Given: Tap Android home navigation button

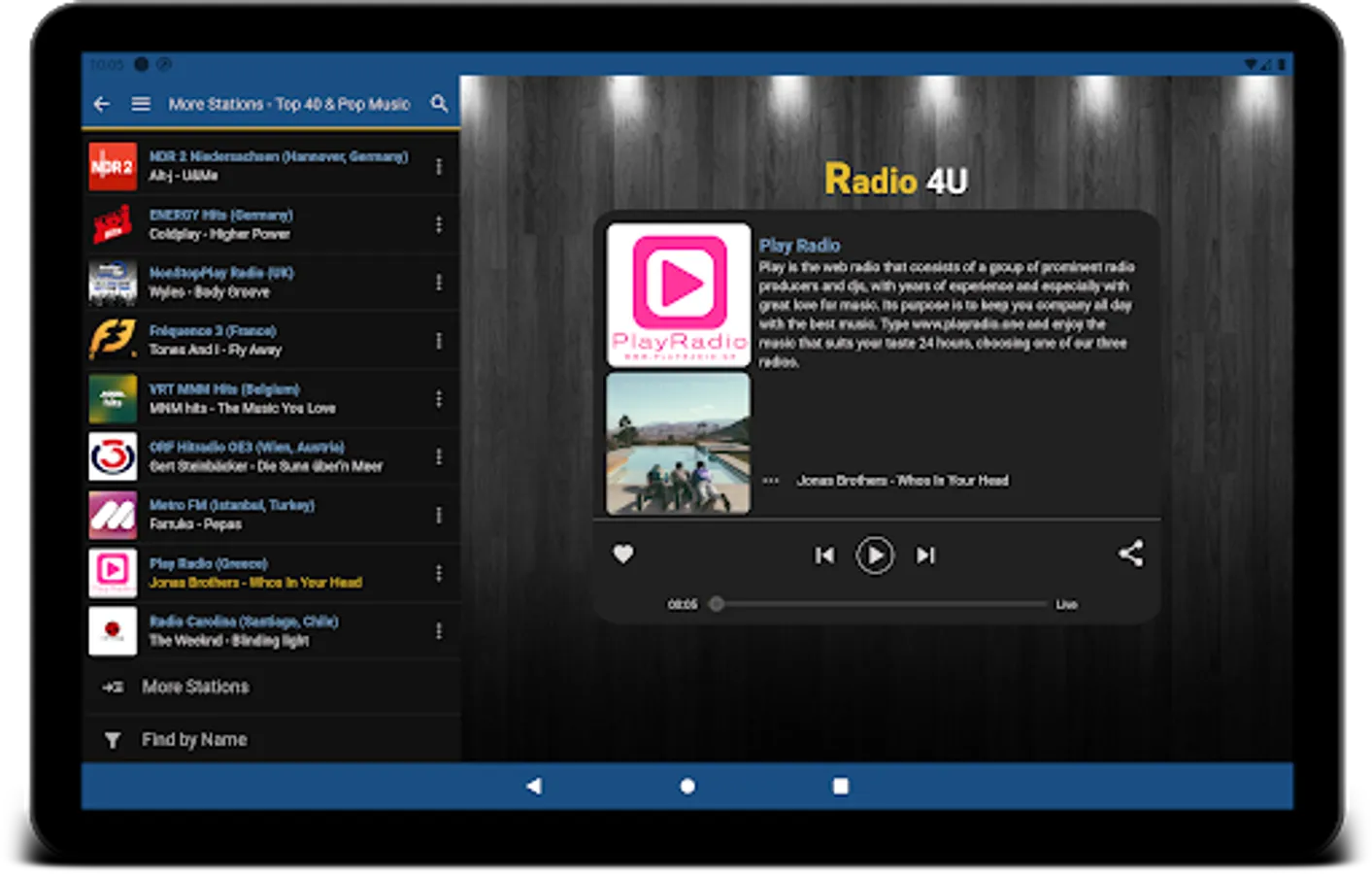Looking at the screenshot, I should point(687,786).
